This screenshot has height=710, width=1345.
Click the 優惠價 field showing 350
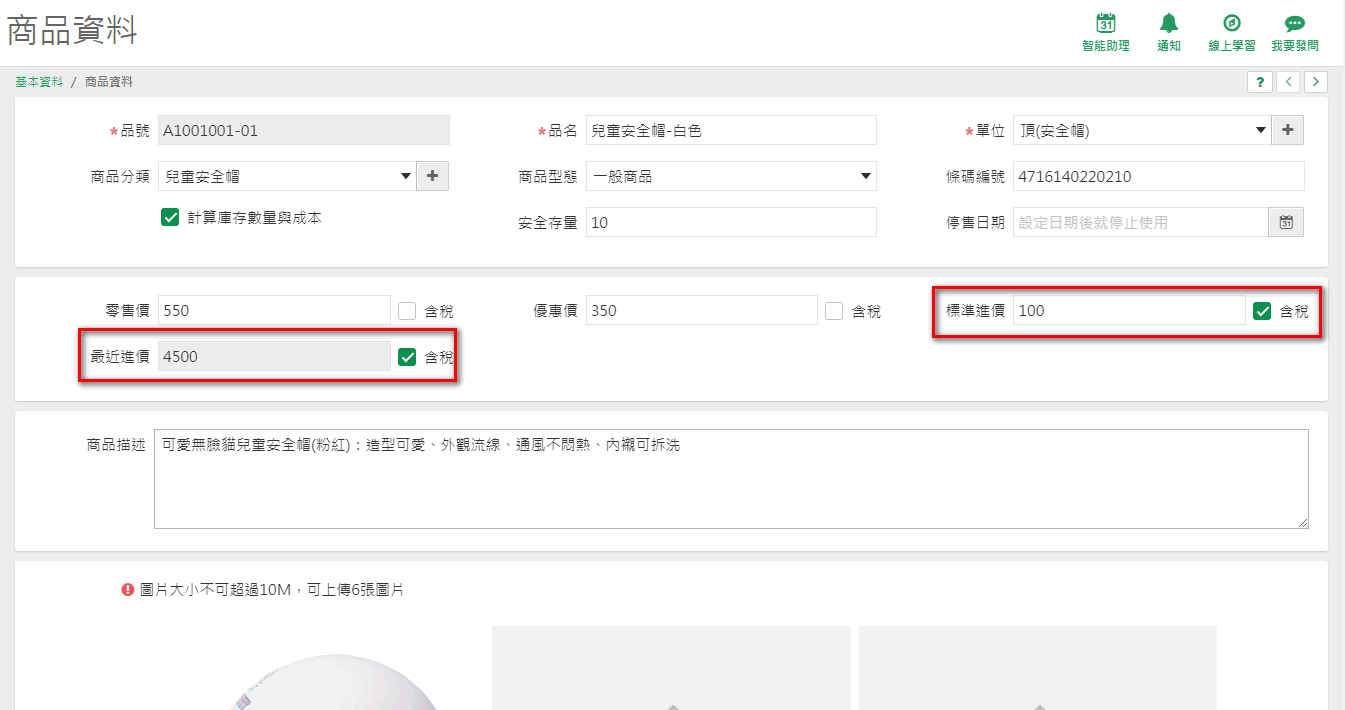[x=702, y=310]
